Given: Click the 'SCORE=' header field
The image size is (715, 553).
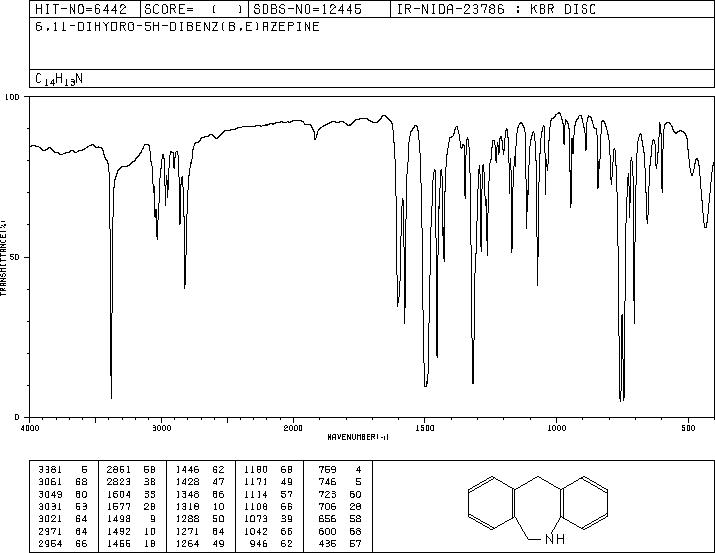Looking at the screenshot, I should tap(194, 9).
